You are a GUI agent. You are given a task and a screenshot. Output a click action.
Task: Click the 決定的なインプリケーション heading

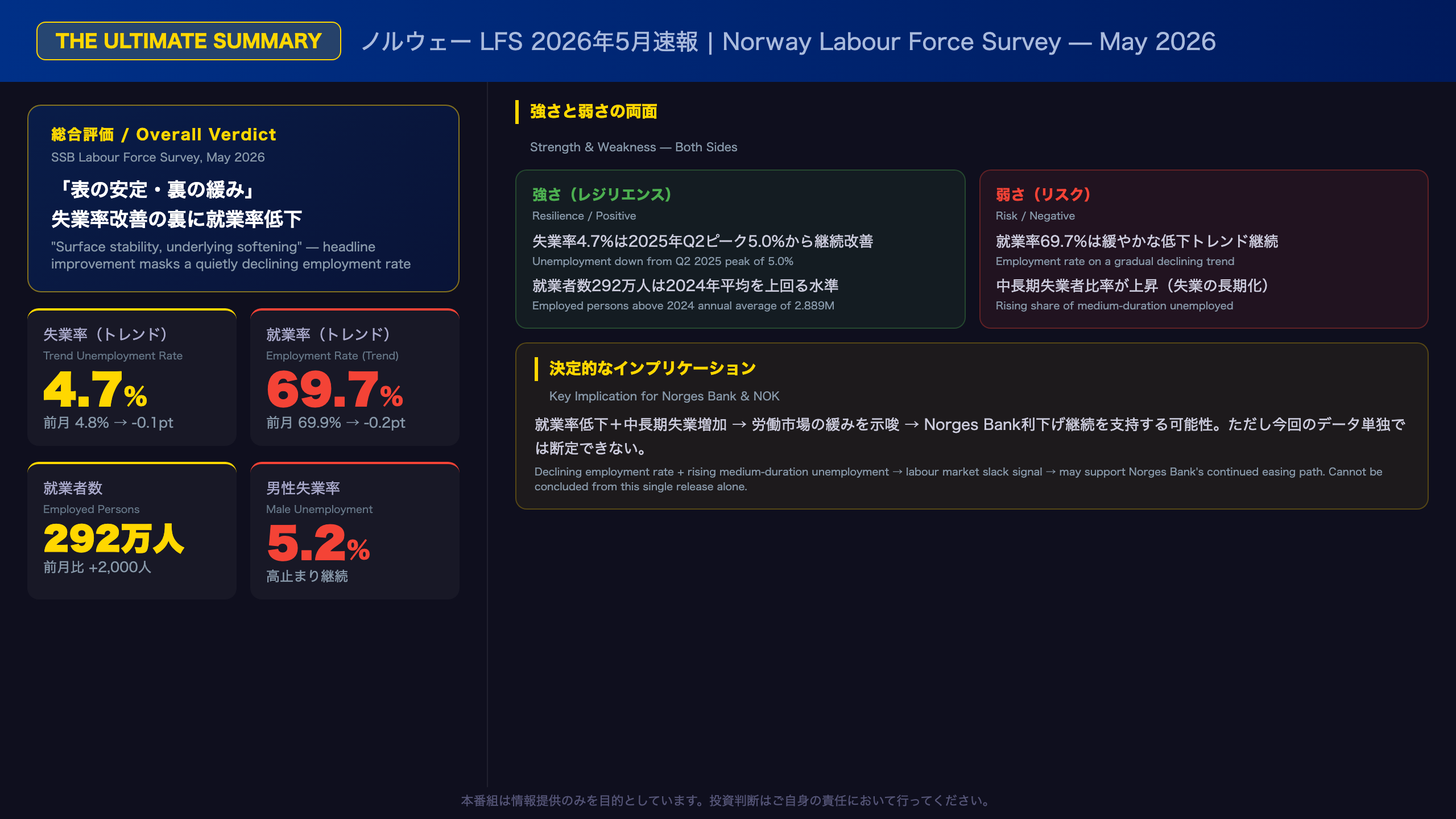[652, 369]
